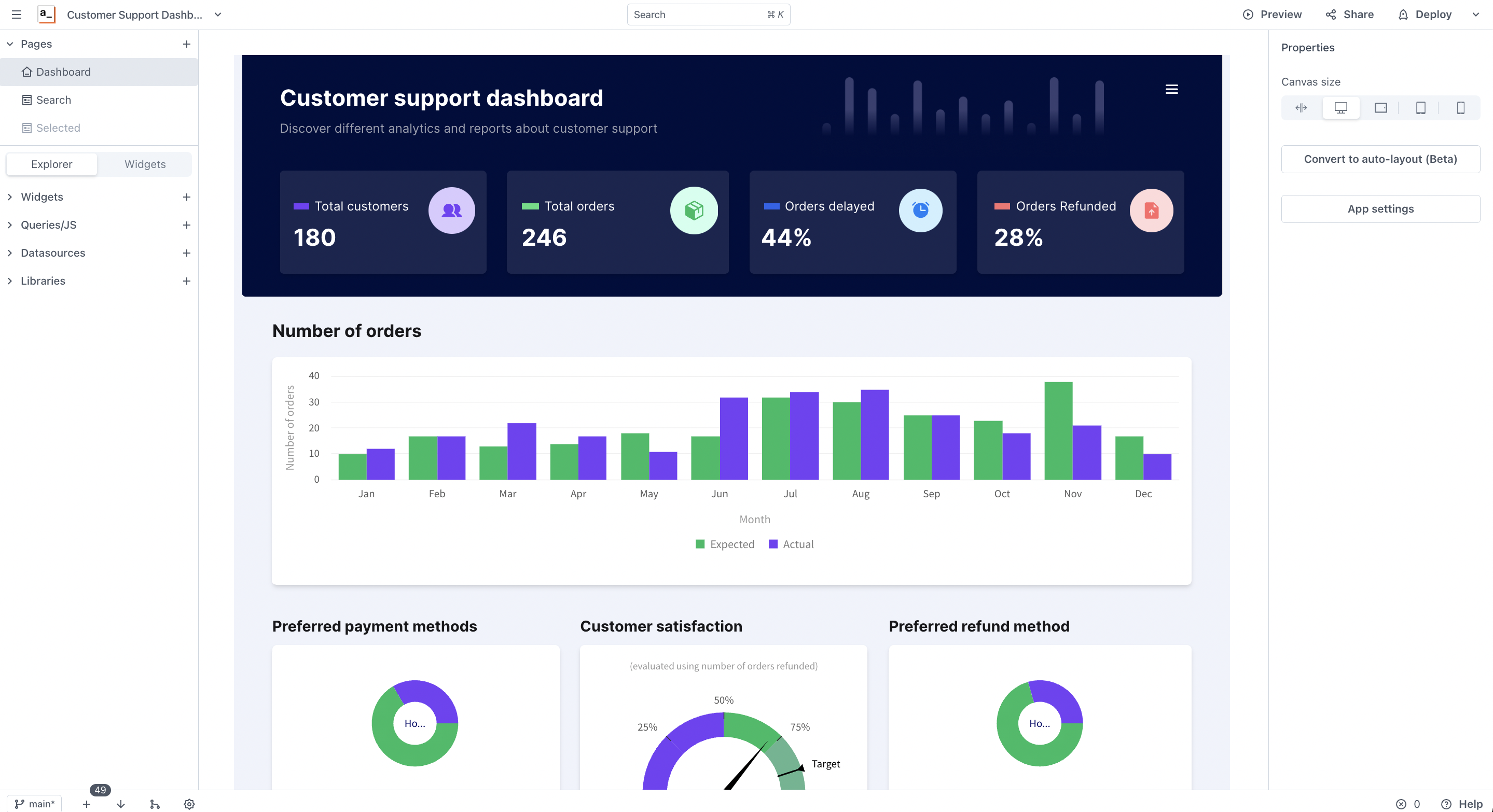This screenshot has width=1493, height=812.
Task: Click the git merge branch icon
Action: (x=155, y=804)
